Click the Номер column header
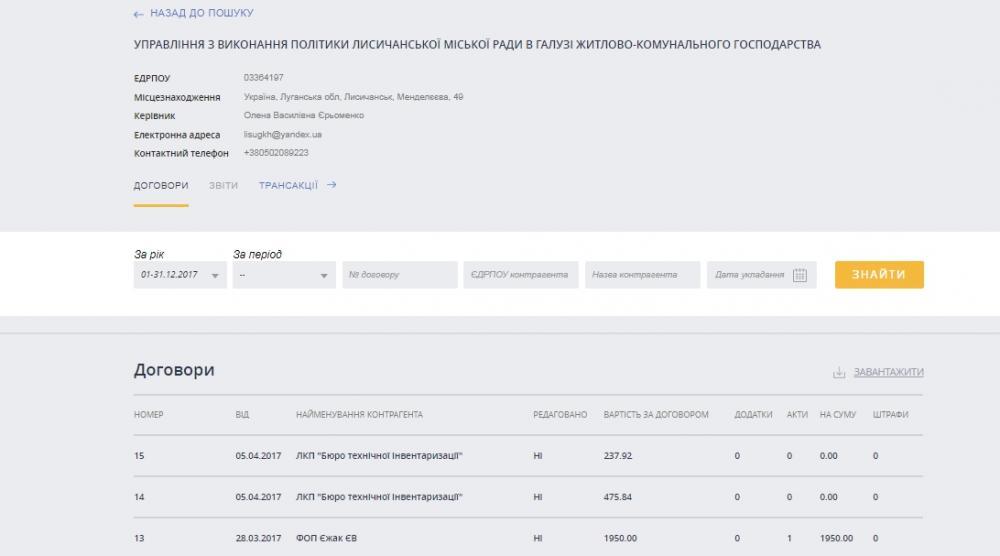The height and width of the screenshot is (556, 1000). (149, 415)
